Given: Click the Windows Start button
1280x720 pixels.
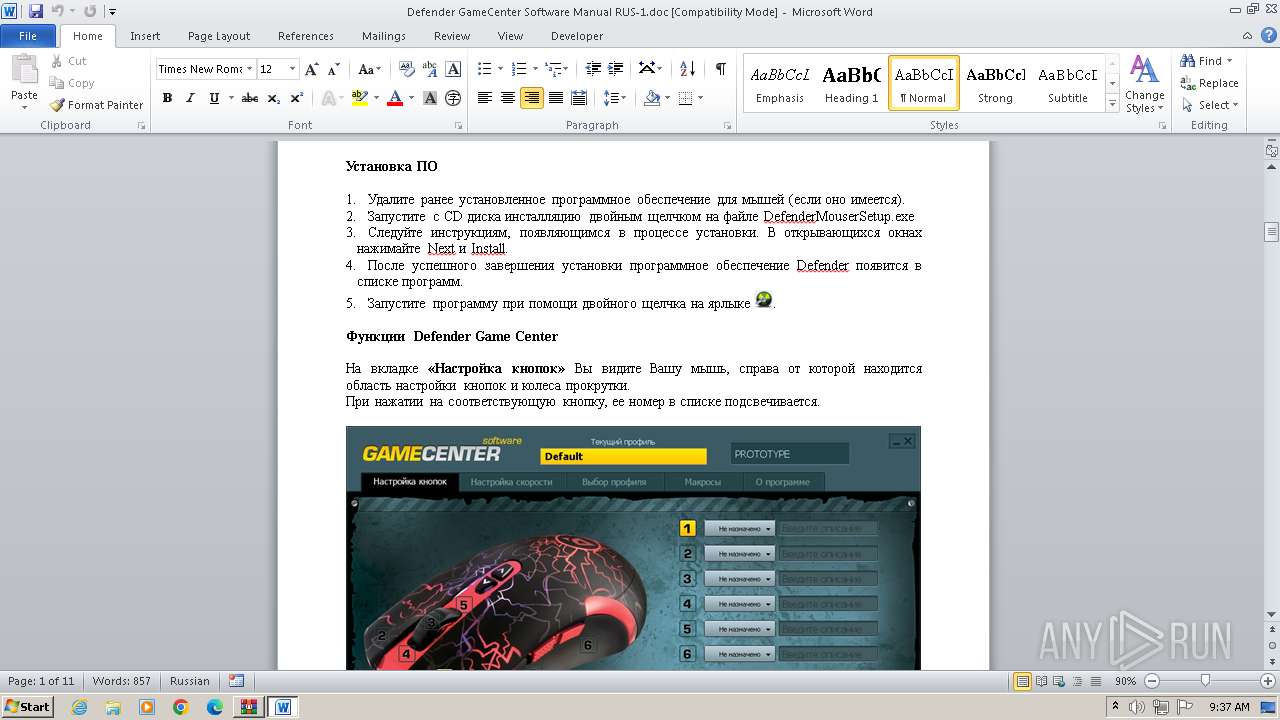Looking at the screenshot, I should (27, 706).
